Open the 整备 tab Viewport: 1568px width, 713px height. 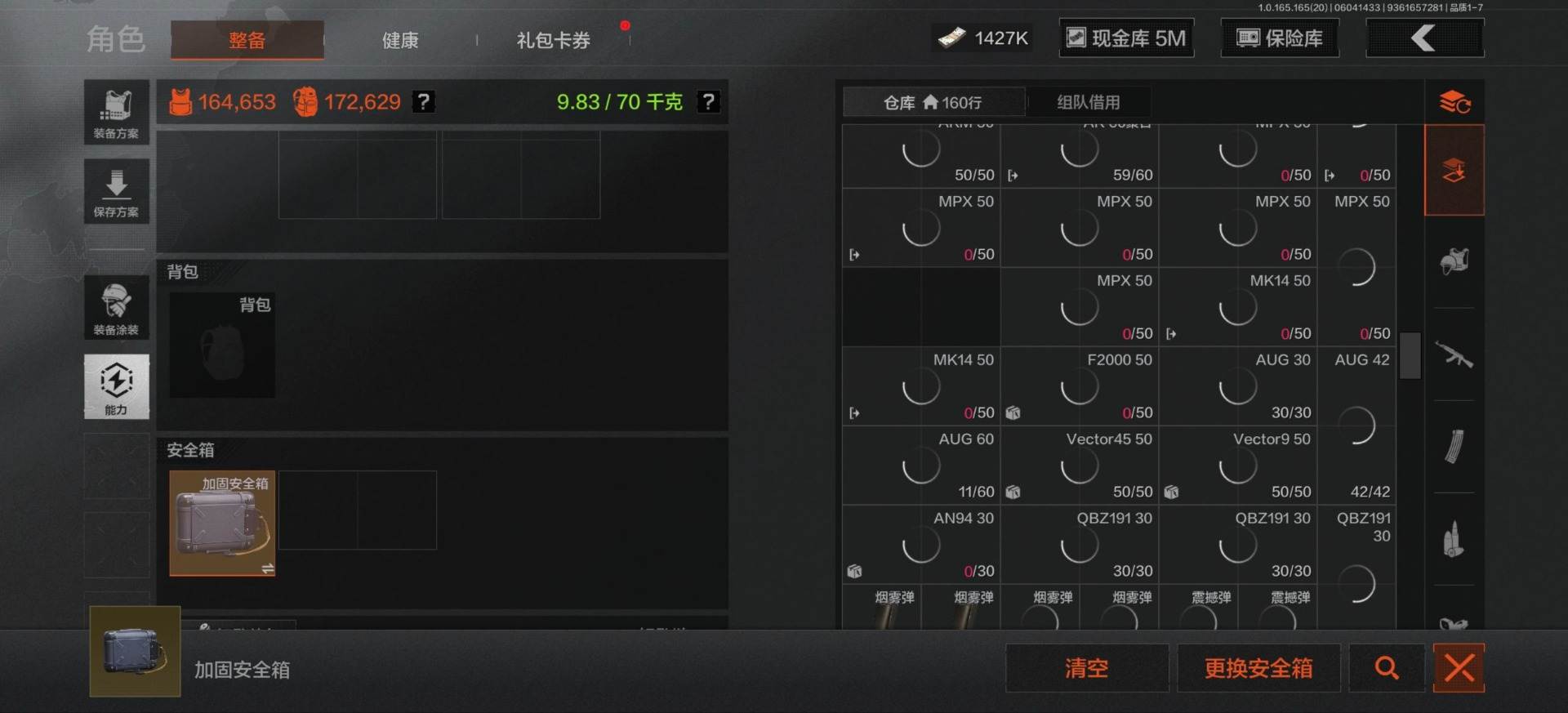point(247,40)
